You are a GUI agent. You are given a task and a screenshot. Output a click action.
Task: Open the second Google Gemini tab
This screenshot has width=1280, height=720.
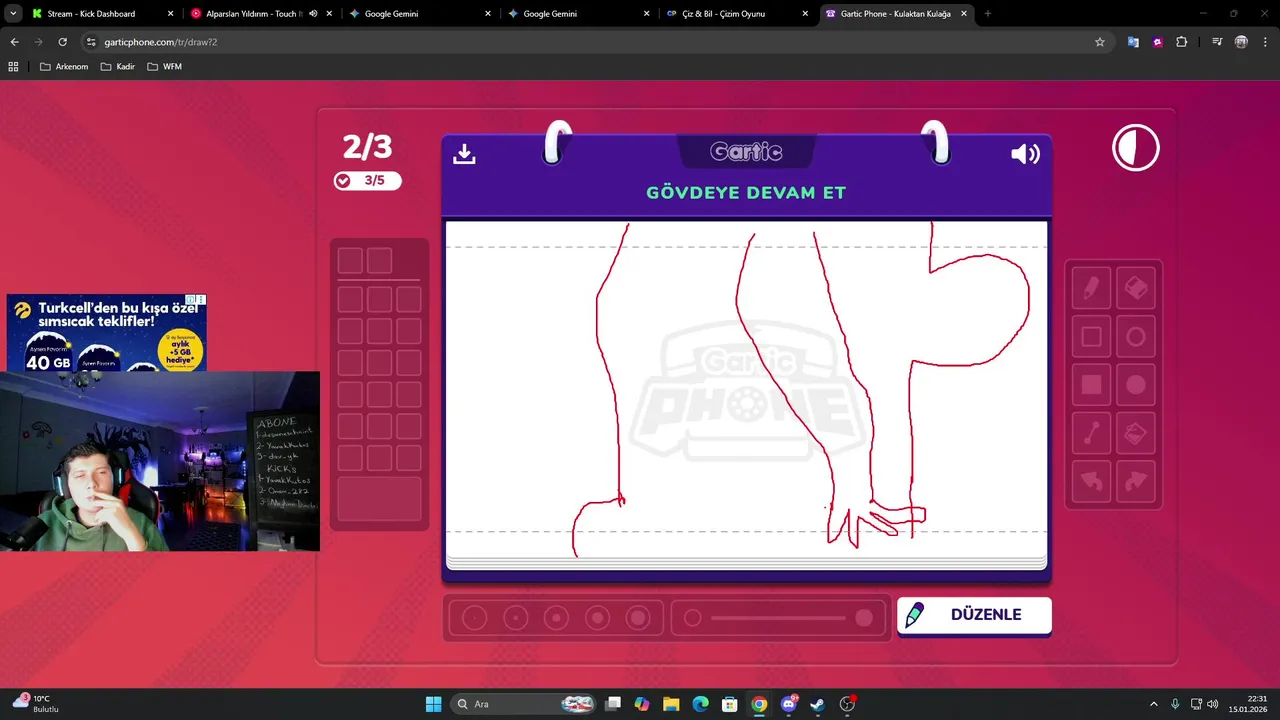click(x=577, y=14)
